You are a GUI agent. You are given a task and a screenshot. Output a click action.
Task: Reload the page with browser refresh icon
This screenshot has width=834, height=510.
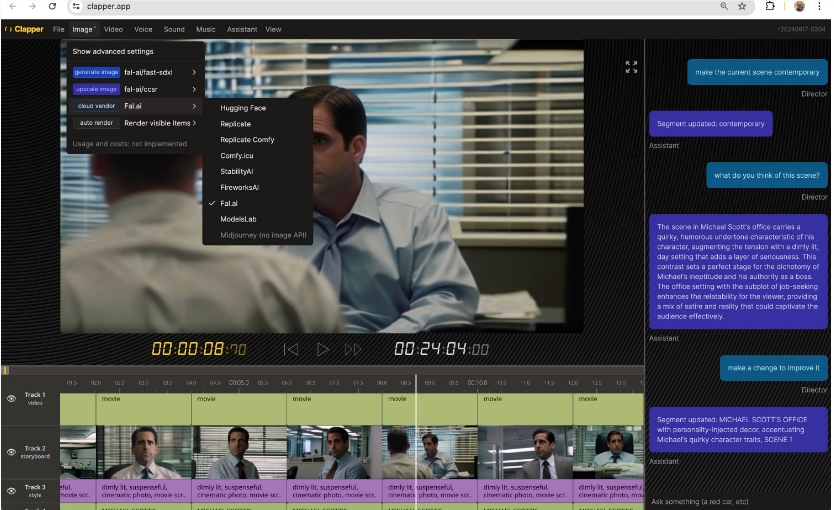point(52,6)
